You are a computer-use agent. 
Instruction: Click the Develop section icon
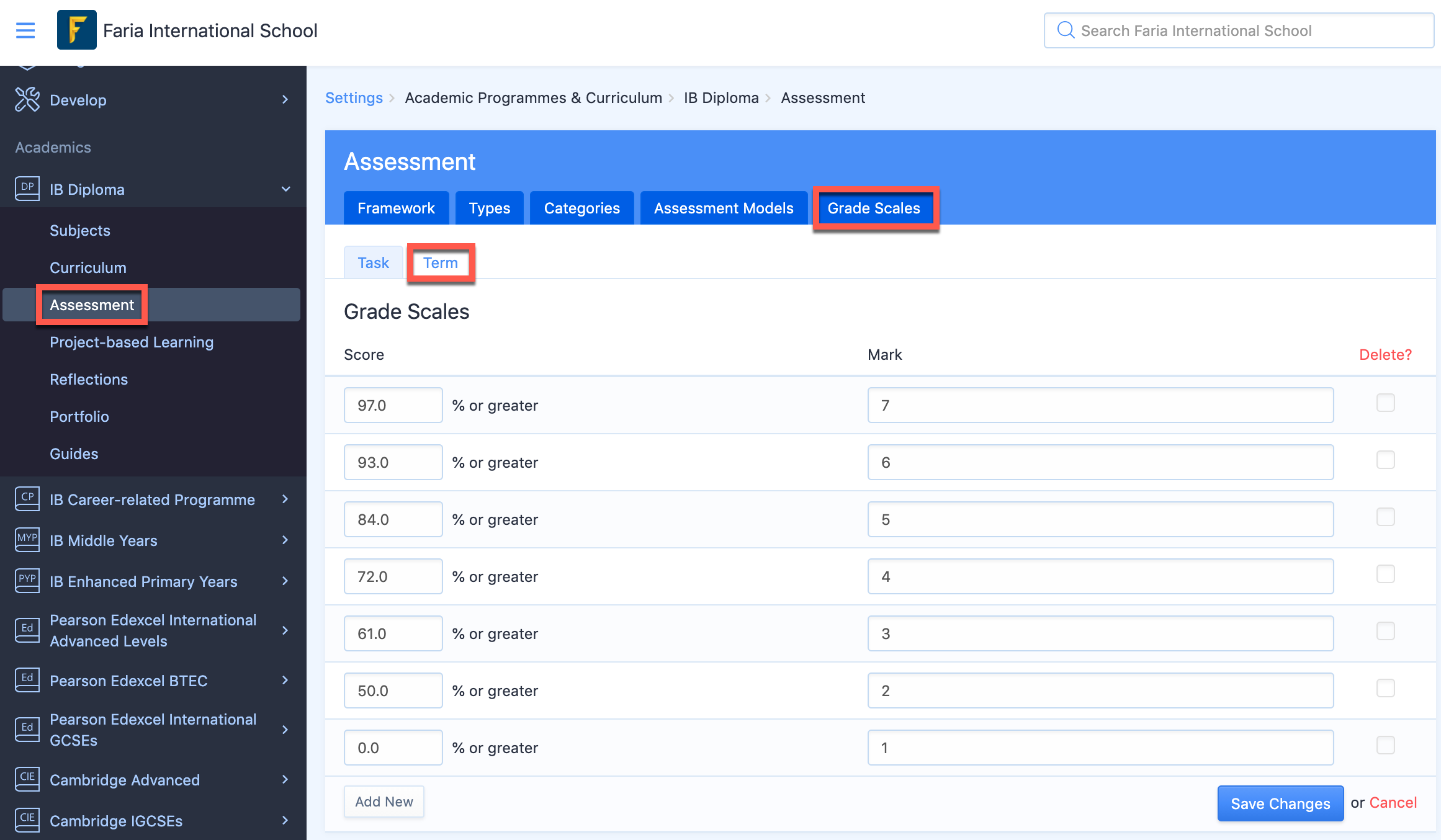click(x=27, y=99)
